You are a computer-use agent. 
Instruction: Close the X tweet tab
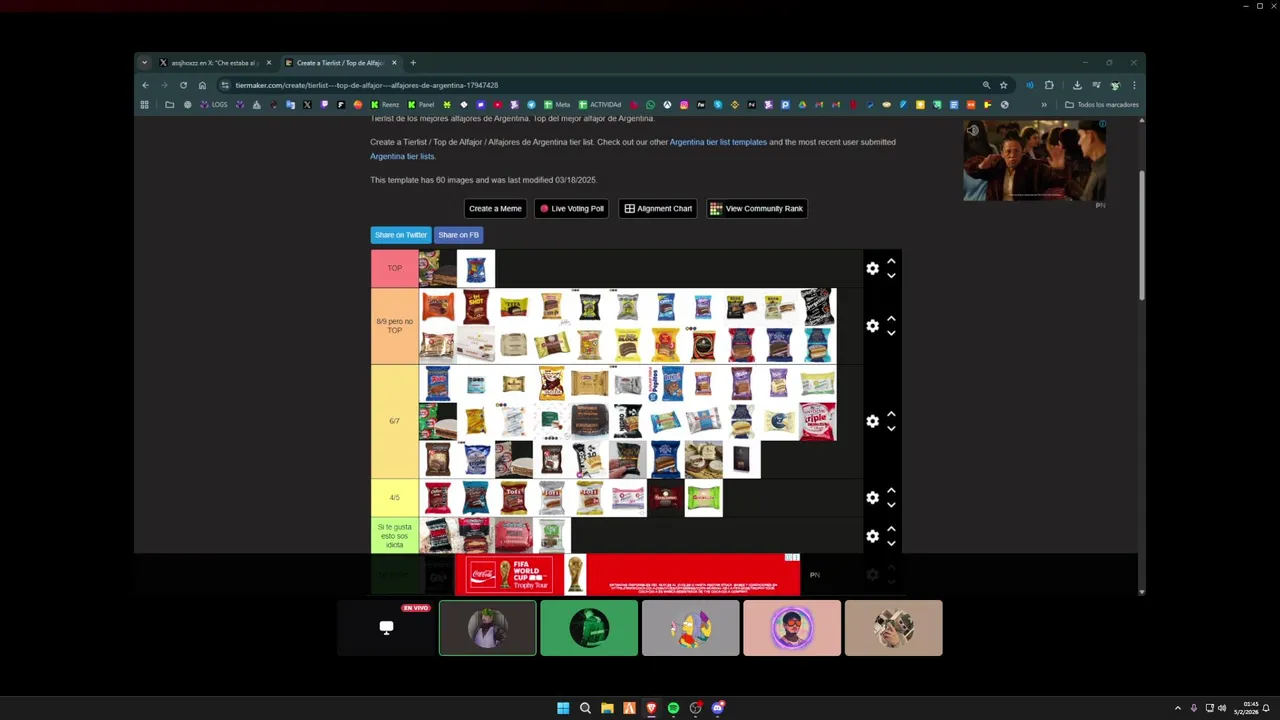[268, 63]
